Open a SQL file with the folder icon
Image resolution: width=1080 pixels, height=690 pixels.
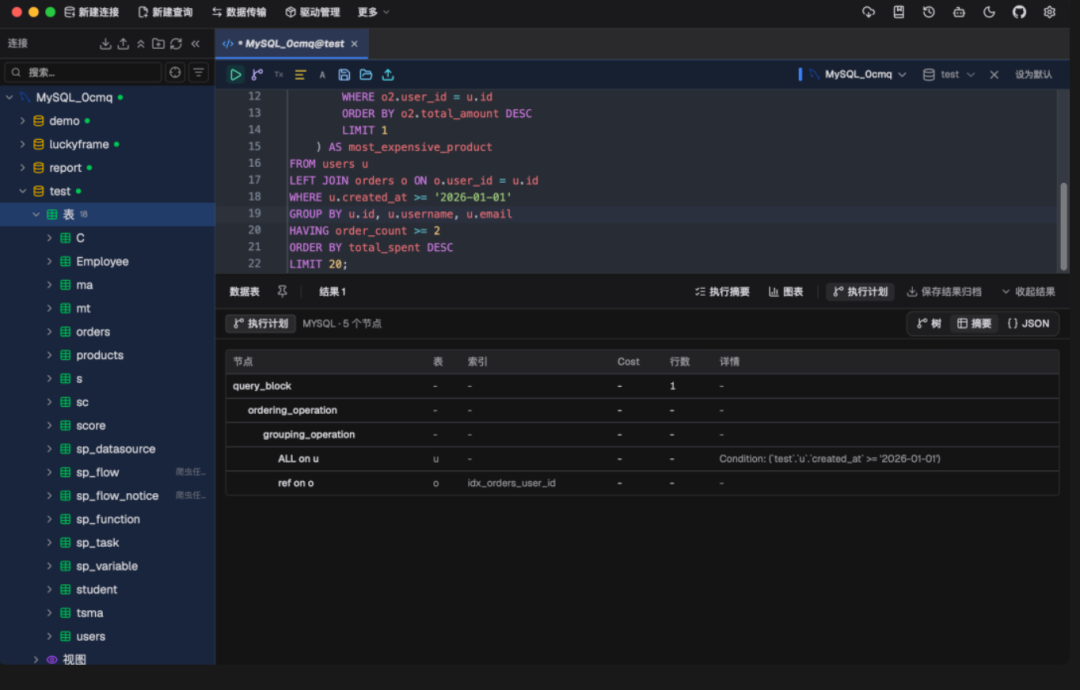[366, 74]
